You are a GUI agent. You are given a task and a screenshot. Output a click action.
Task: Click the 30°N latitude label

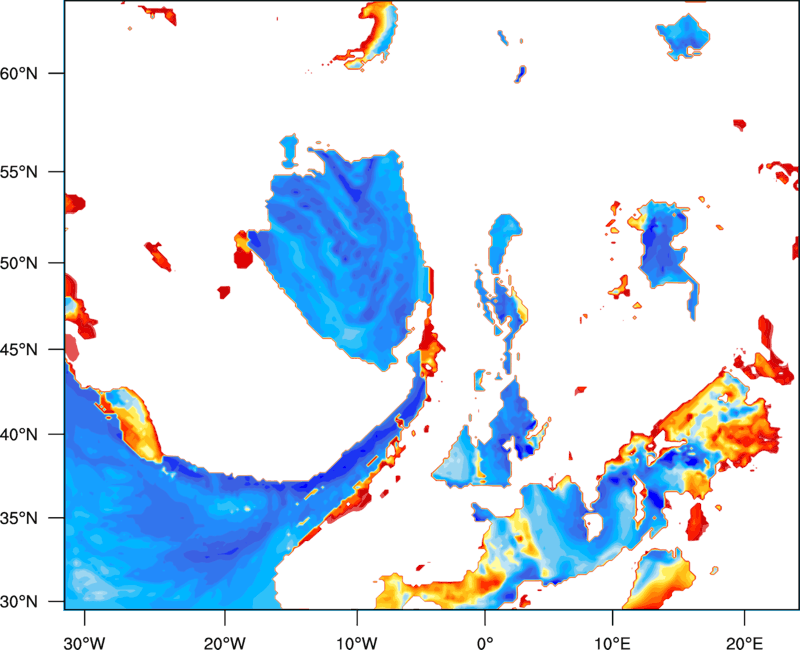[19, 602]
